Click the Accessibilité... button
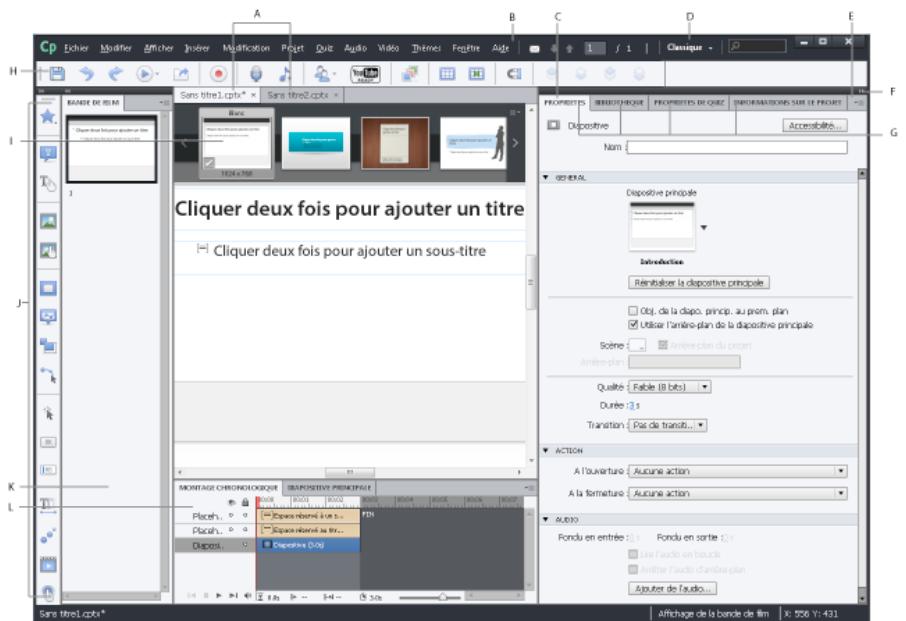 point(815,125)
